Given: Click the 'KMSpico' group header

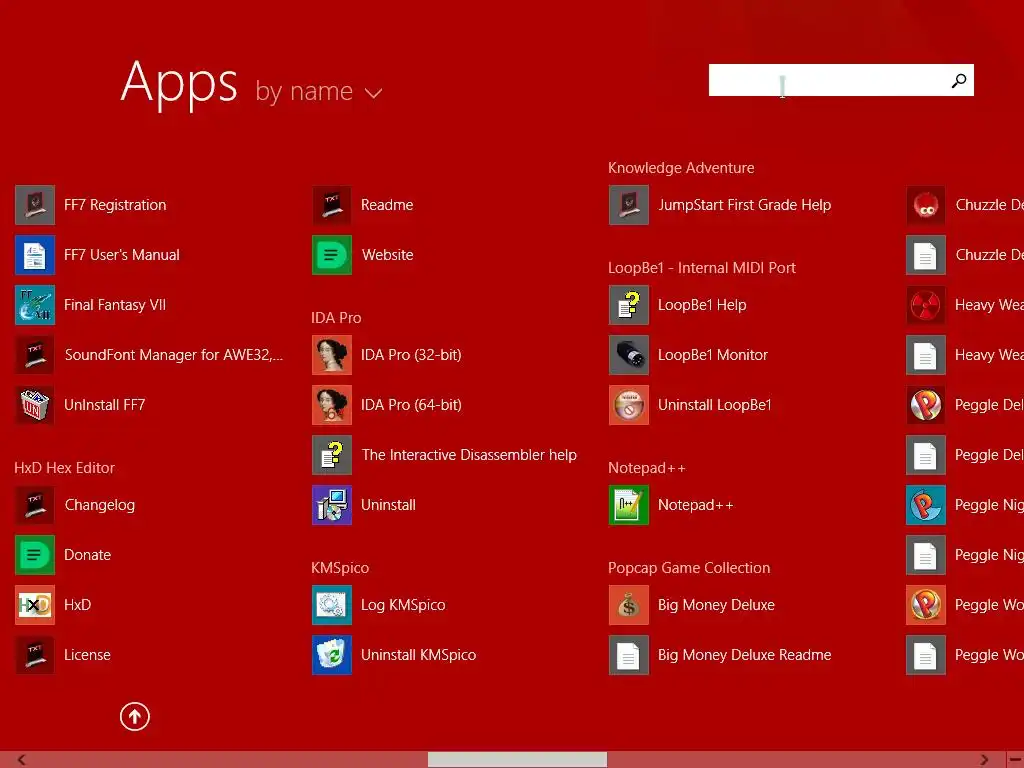Looking at the screenshot, I should [340, 568].
